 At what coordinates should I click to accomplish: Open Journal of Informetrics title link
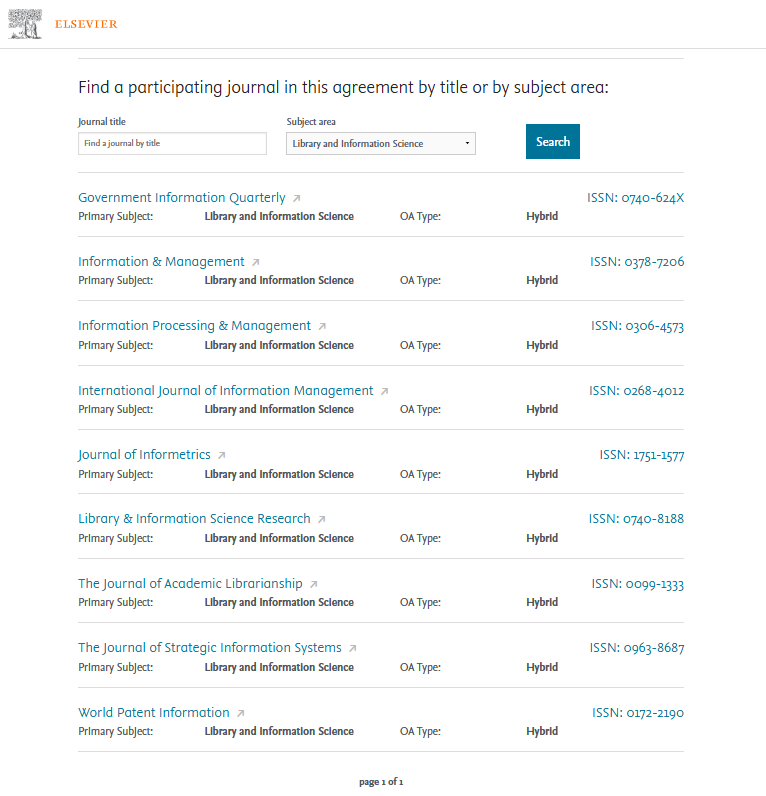pos(144,455)
